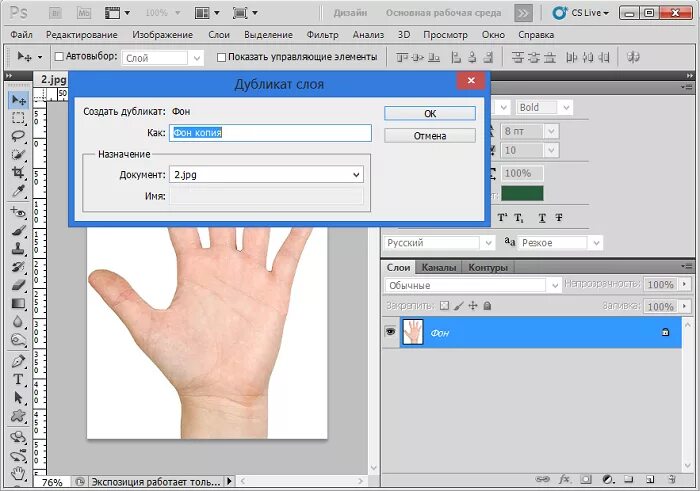Open layer style fx menu
700x491 pixels.
(564, 479)
